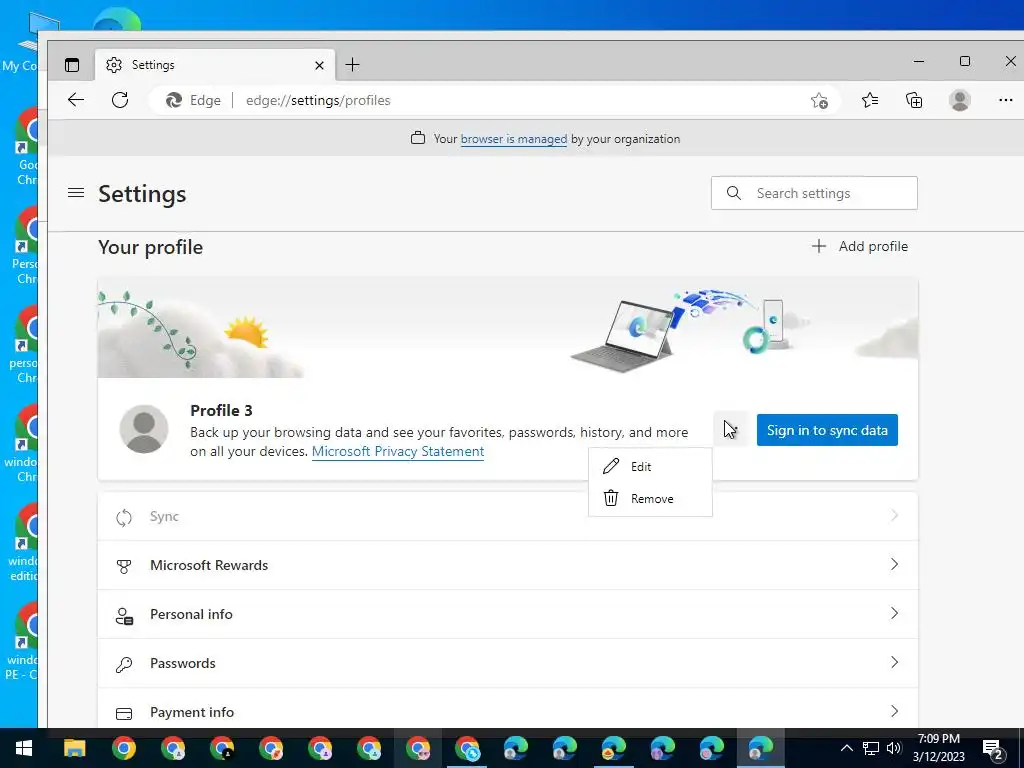Expand Personal info chevron

[894, 613]
